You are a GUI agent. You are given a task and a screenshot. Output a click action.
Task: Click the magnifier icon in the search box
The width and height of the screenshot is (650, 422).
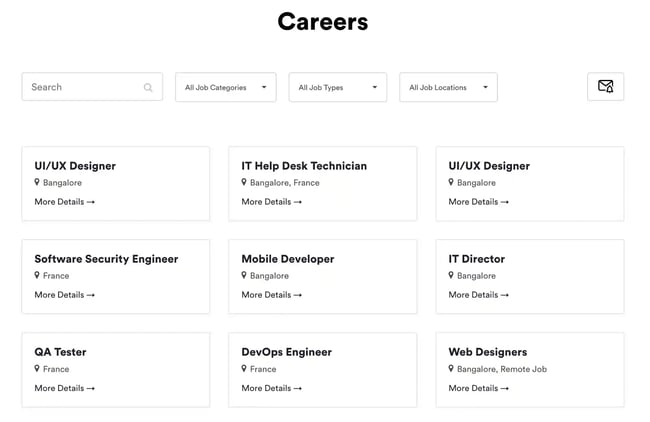click(148, 87)
